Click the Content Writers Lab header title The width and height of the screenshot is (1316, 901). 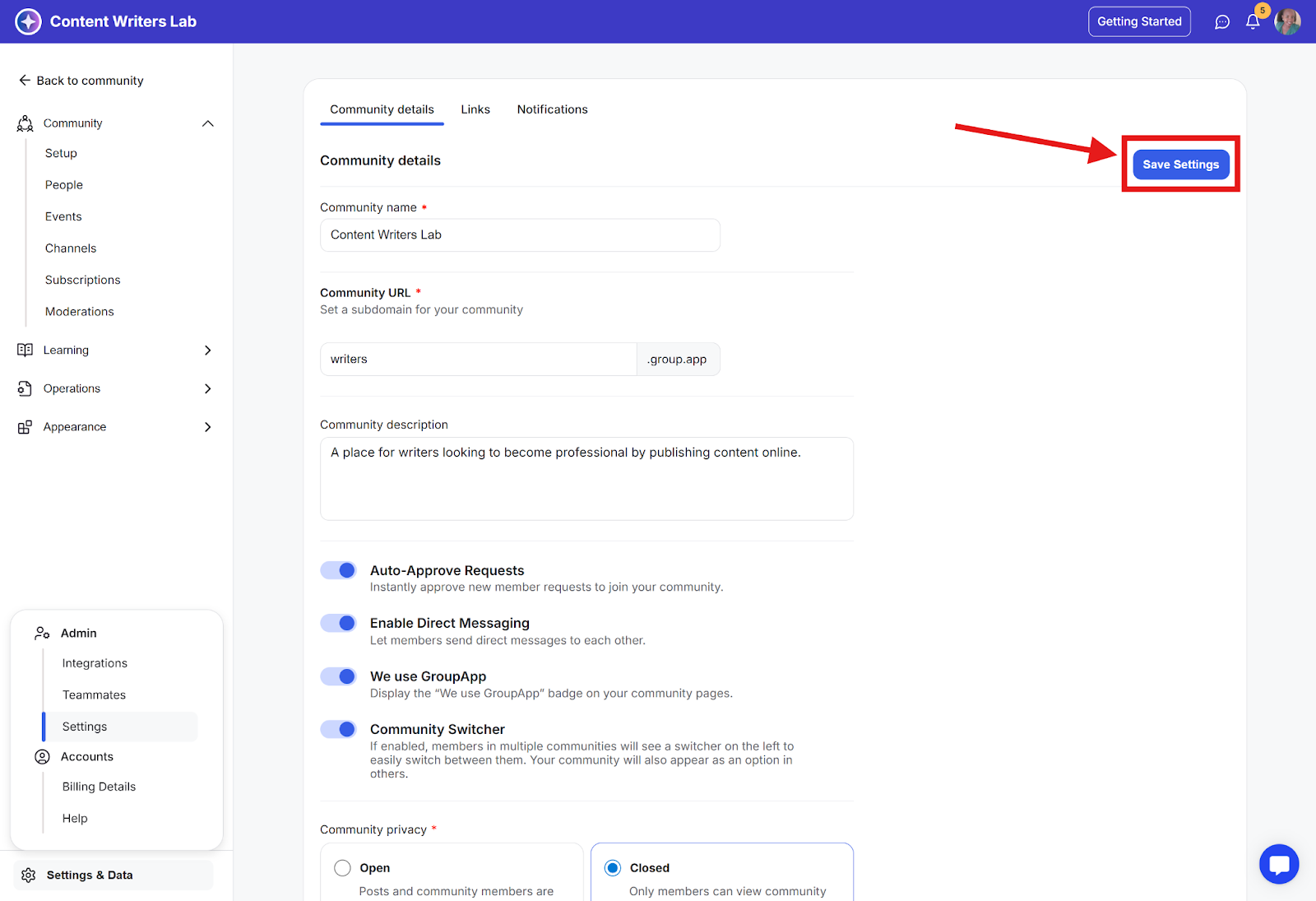pyautogui.click(x=123, y=21)
